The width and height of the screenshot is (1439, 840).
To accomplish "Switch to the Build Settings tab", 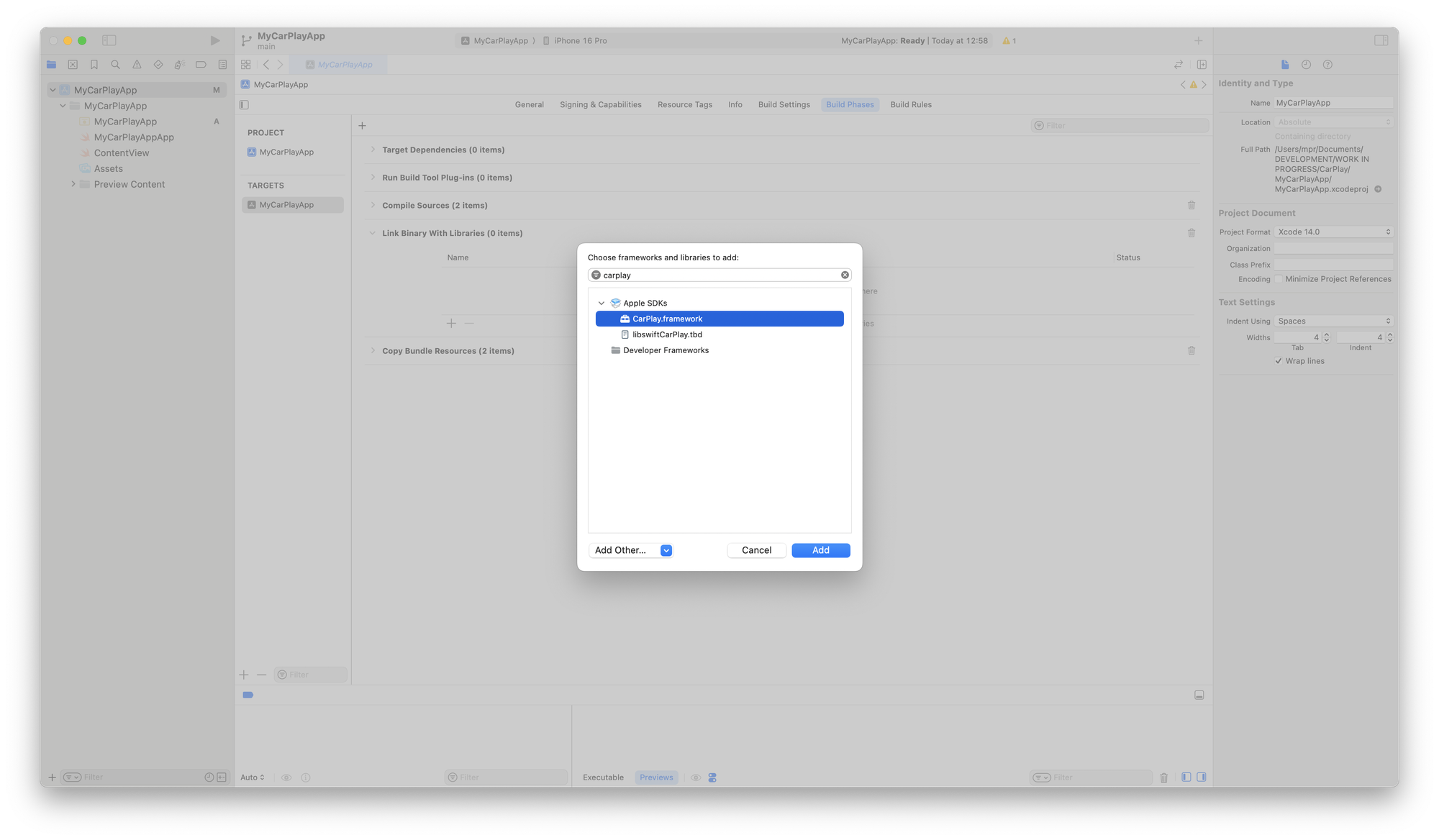I will [x=784, y=104].
